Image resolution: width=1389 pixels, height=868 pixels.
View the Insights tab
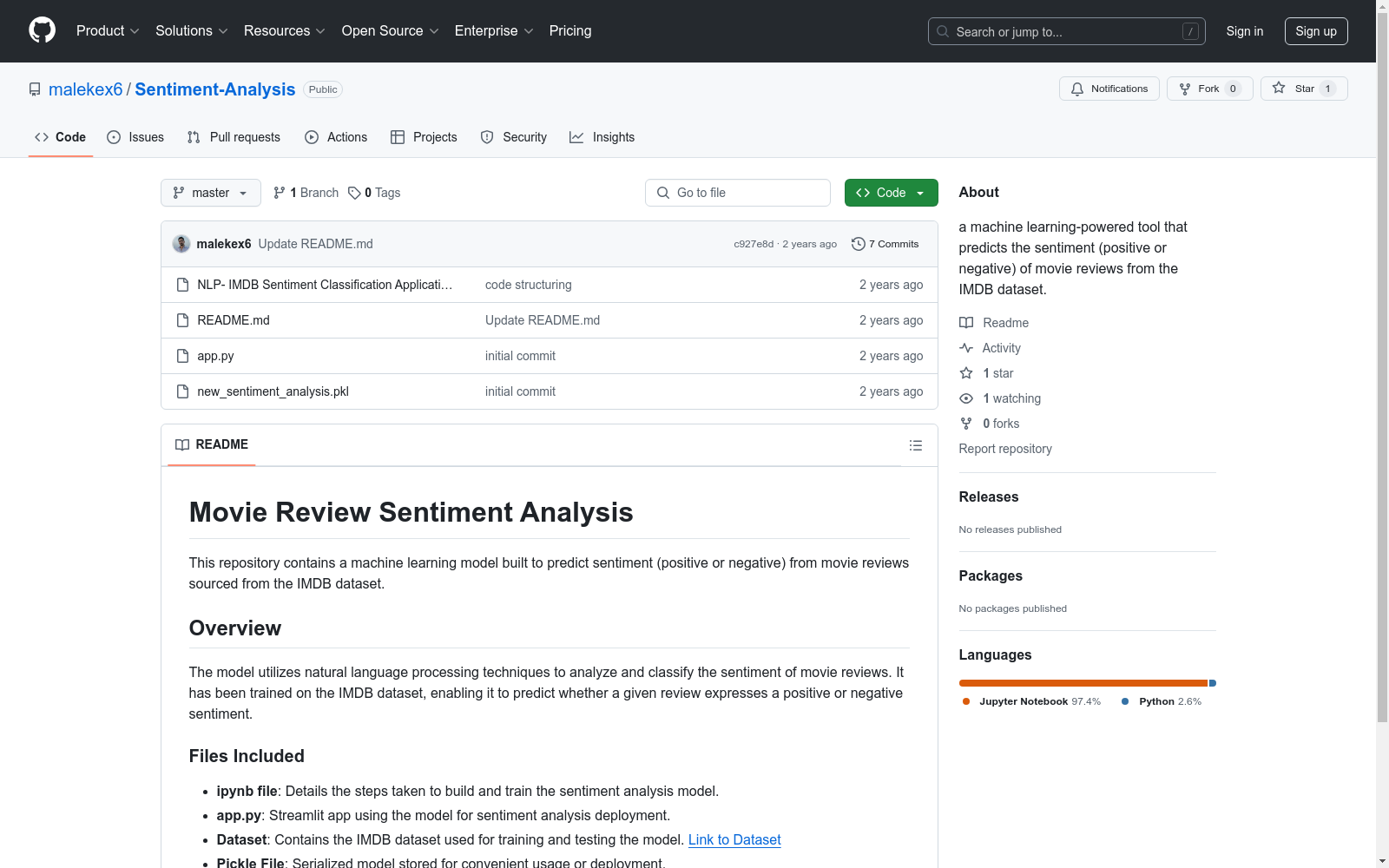[x=602, y=137]
